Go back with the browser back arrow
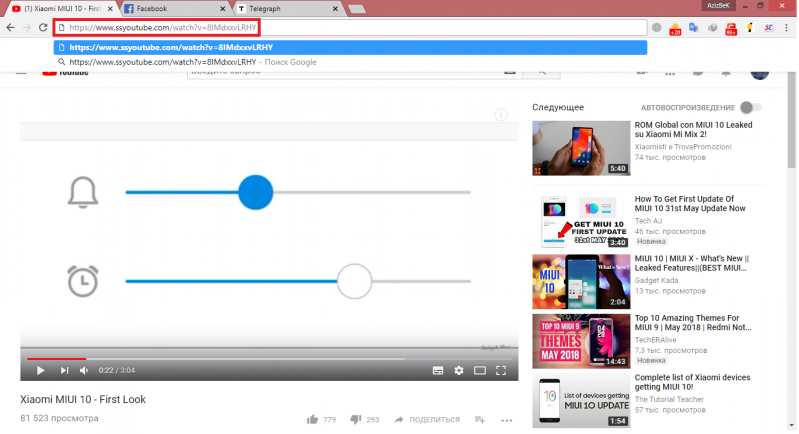 pyautogui.click(x=11, y=28)
